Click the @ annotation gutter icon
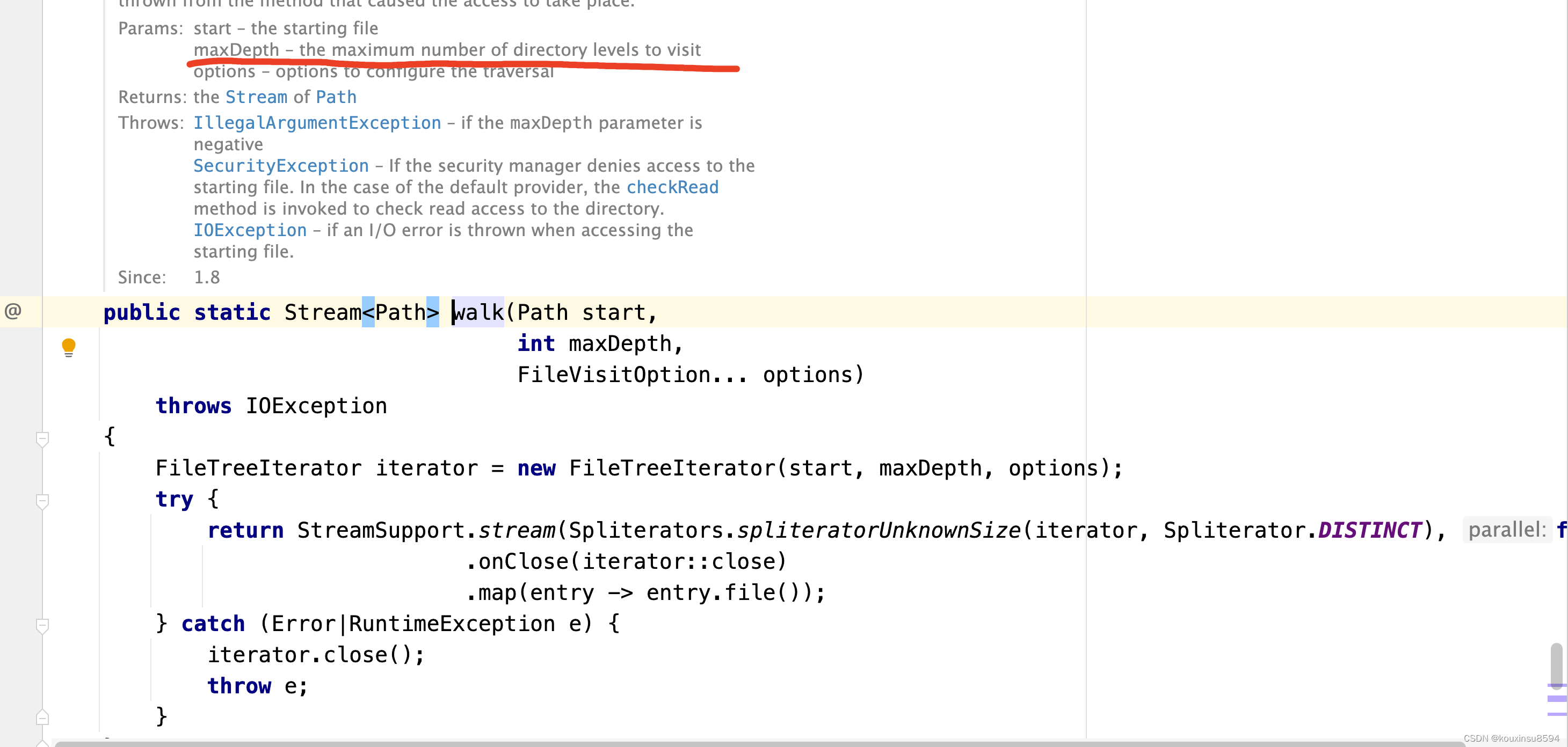Image resolution: width=1568 pixels, height=747 pixels. click(x=13, y=311)
